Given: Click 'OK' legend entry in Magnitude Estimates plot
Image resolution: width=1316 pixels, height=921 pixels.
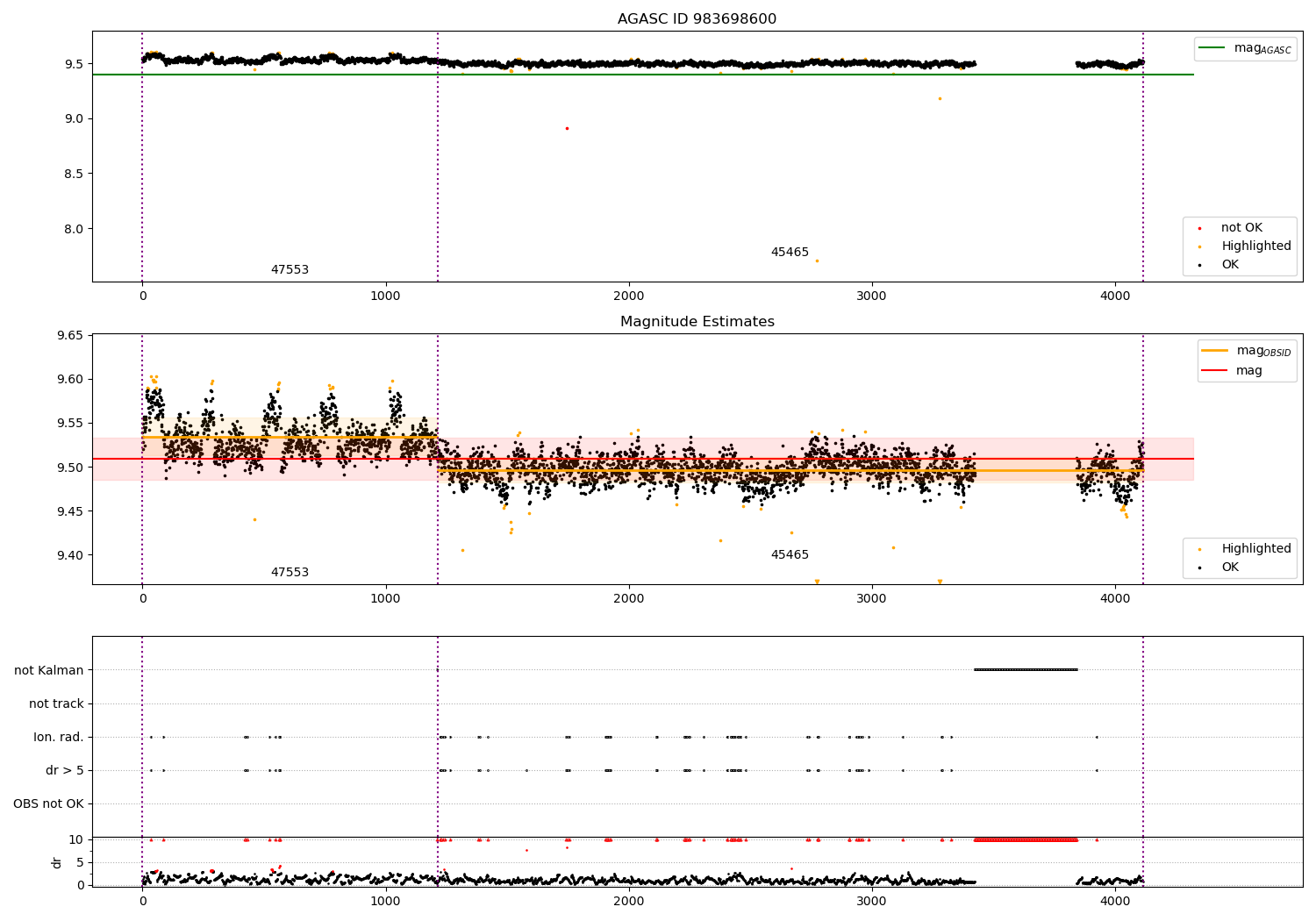Looking at the screenshot, I should tap(1230, 568).
